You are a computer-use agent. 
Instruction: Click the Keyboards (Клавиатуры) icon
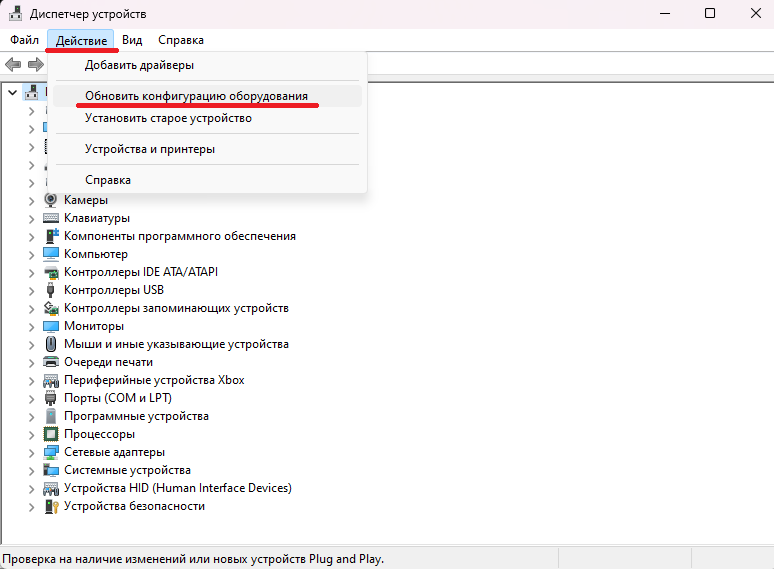tap(52, 218)
